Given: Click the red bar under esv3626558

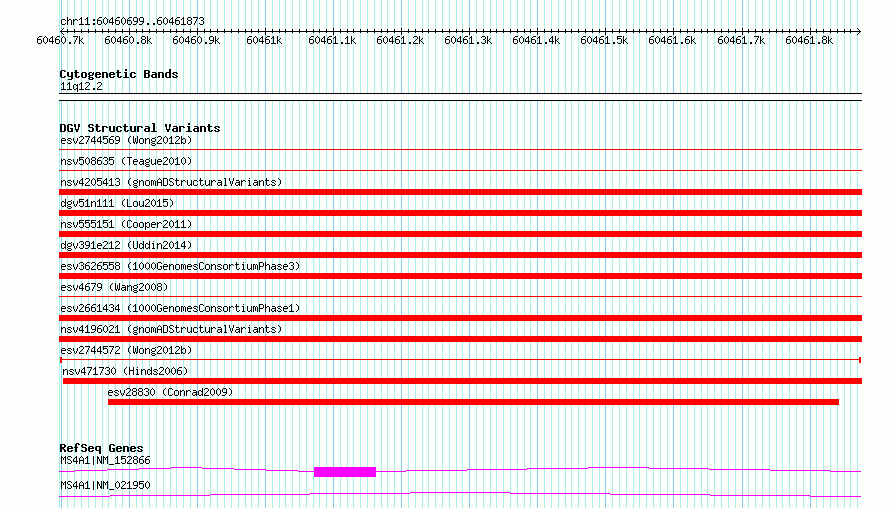Looking at the screenshot, I should 460,276.
